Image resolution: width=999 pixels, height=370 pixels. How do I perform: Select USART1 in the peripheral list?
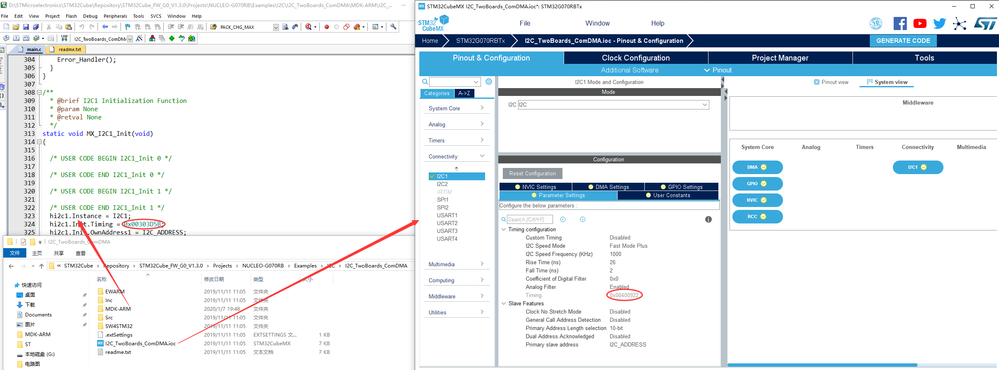pos(447,215)
